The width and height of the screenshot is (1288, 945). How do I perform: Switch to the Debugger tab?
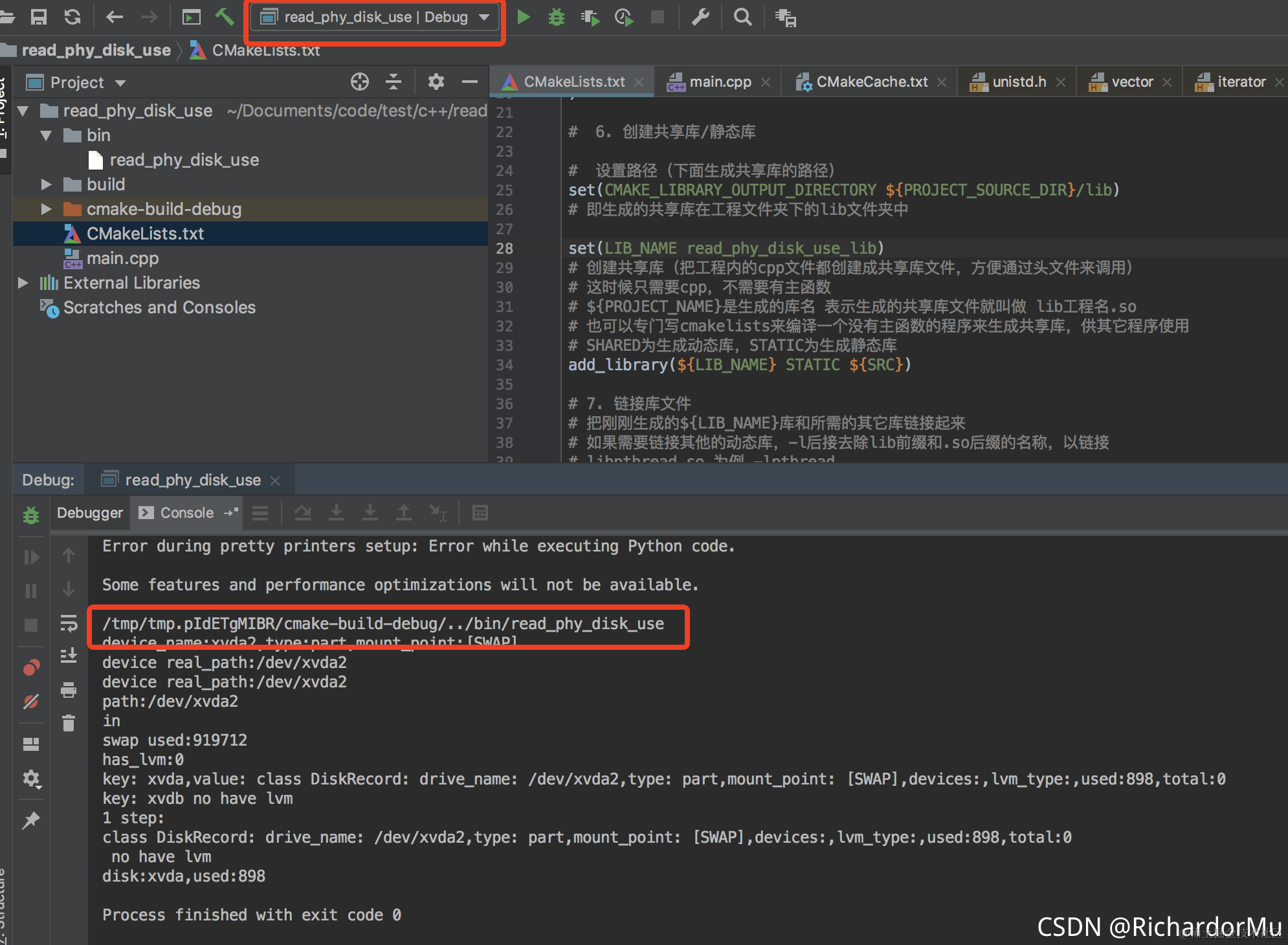click(x=90, y=513)
